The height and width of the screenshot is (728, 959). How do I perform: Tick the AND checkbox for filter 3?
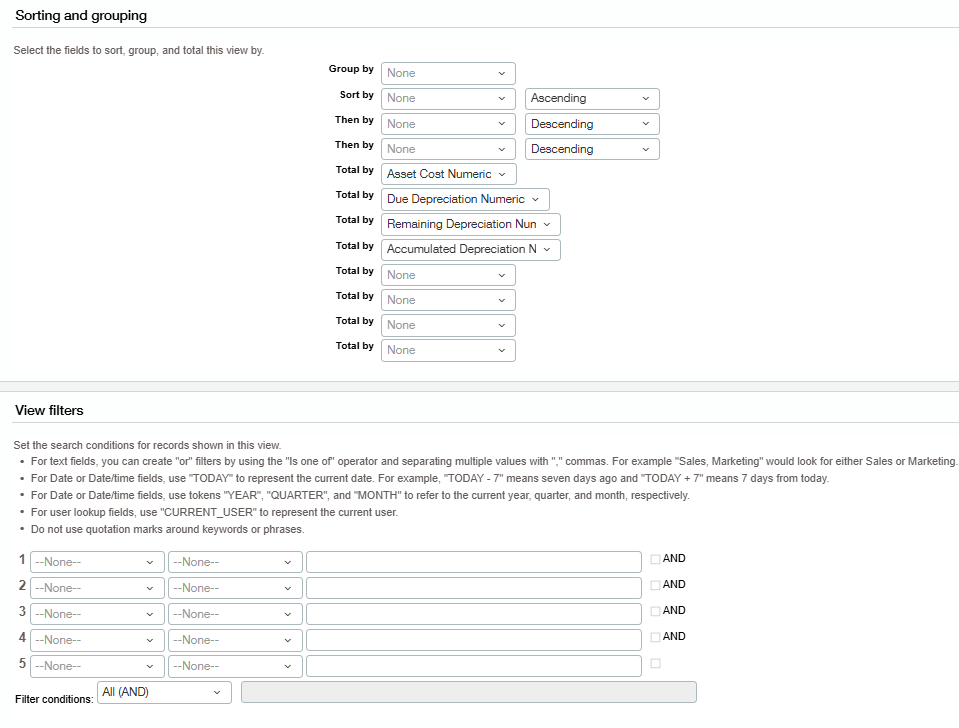[x=655, y=611]
